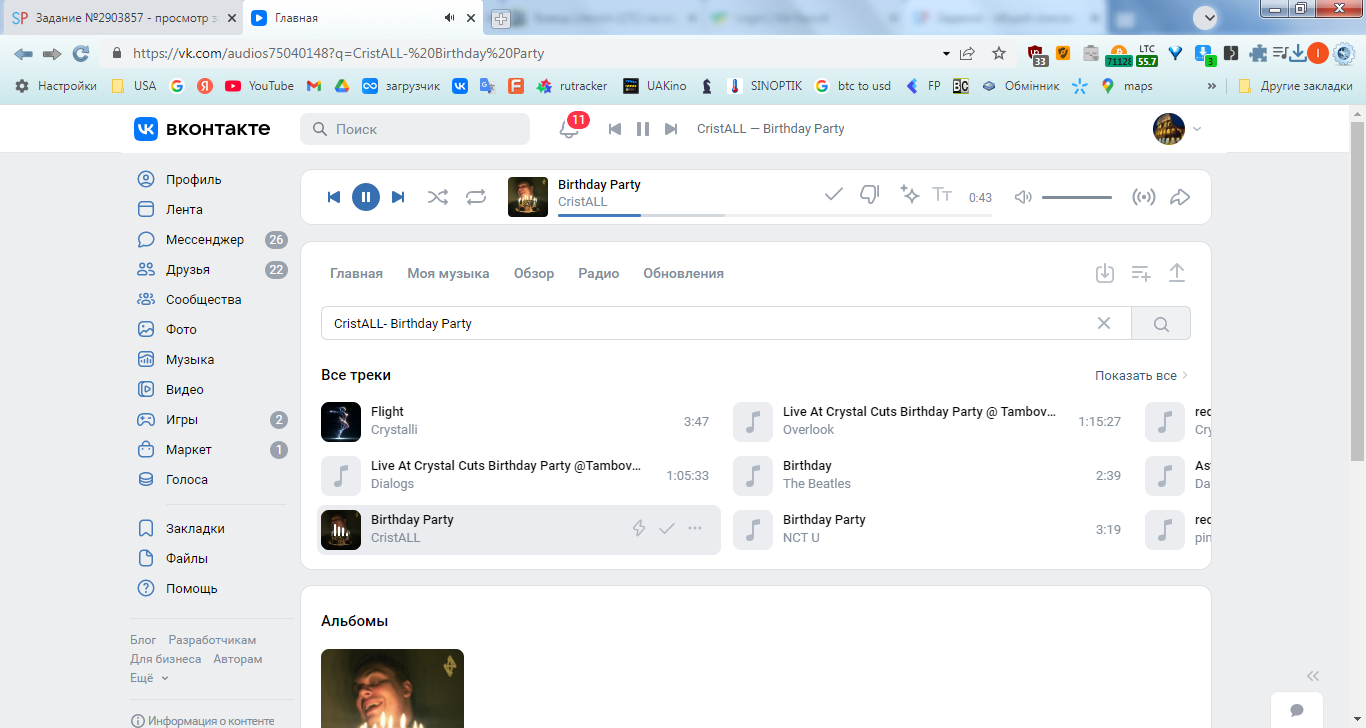1366x728 pixels.
Task: Skip to next track in the VK top header
Action: click(671, 129)
